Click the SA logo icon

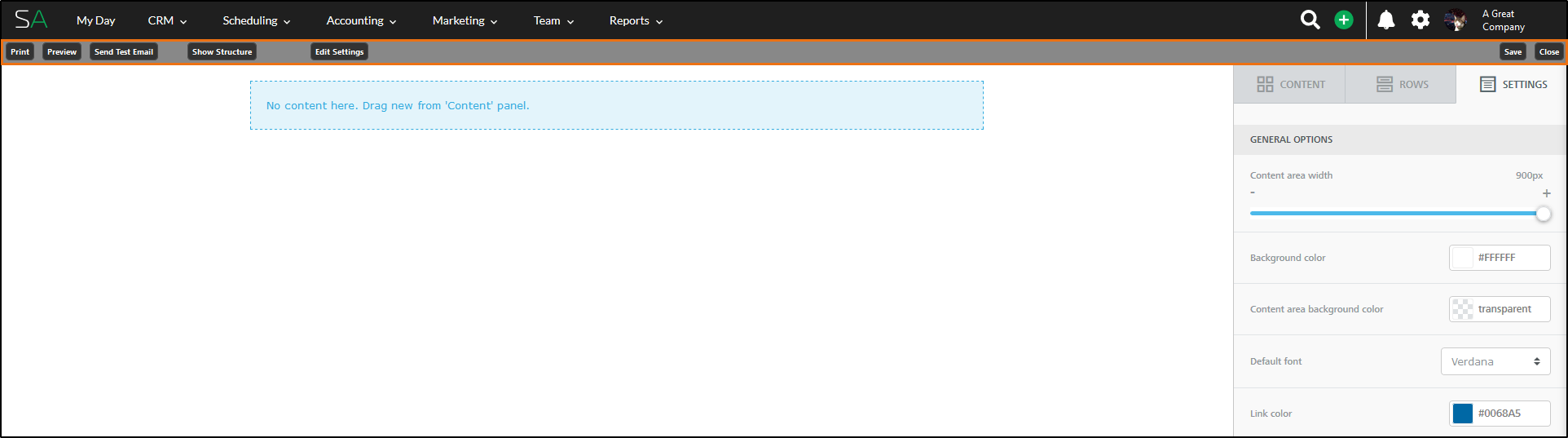(x=31, y=20)
